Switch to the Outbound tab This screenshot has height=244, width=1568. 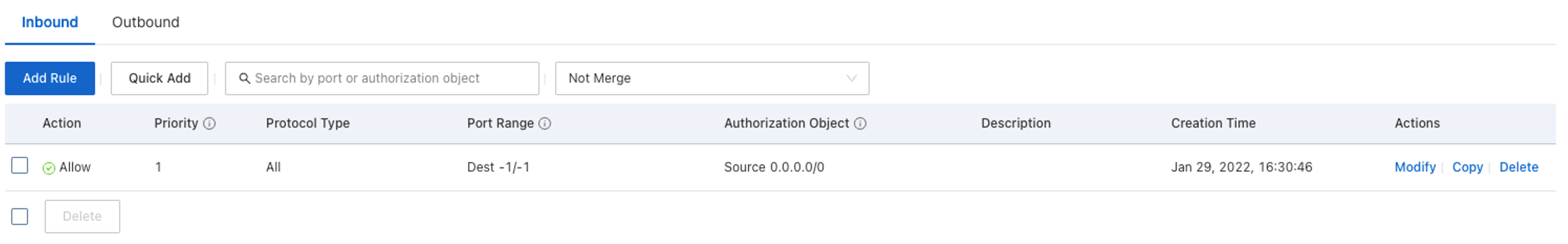tap(146, 23)
